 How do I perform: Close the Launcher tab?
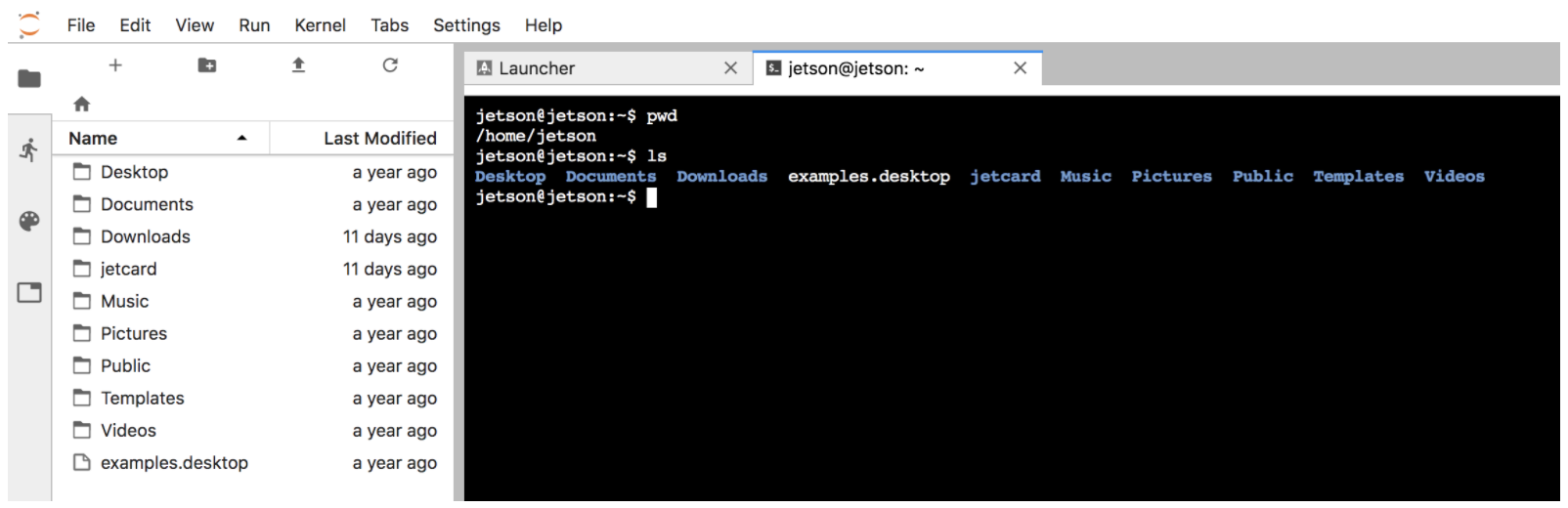tap(730, 68)
